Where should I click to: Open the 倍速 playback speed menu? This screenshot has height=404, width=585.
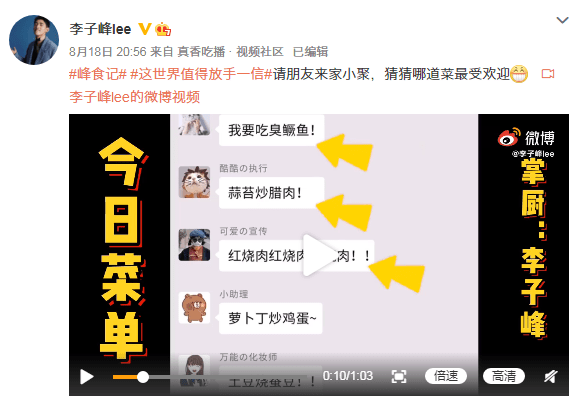pos(446,376)
